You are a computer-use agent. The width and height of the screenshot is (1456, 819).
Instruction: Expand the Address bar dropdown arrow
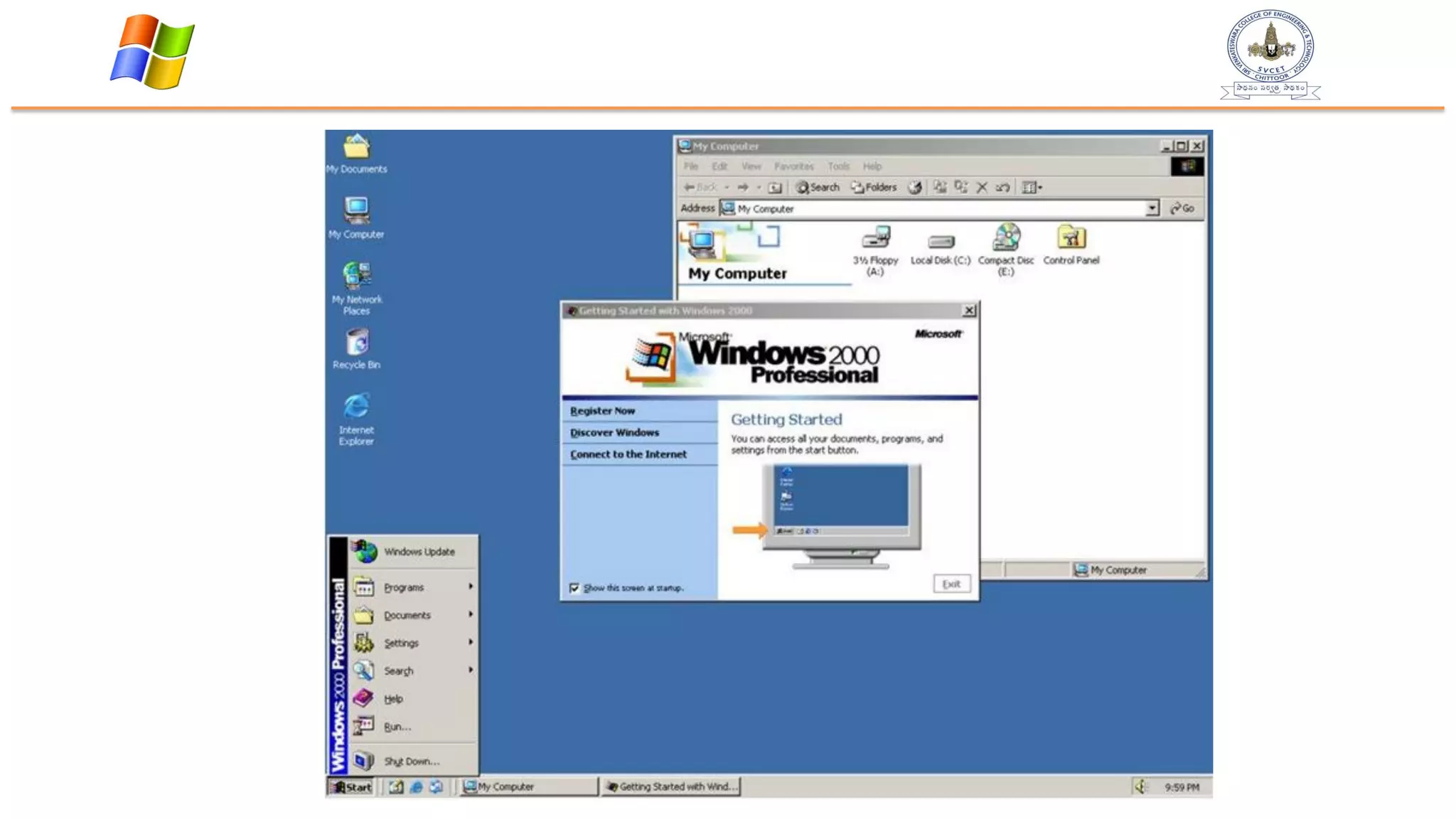(1152, 208)
